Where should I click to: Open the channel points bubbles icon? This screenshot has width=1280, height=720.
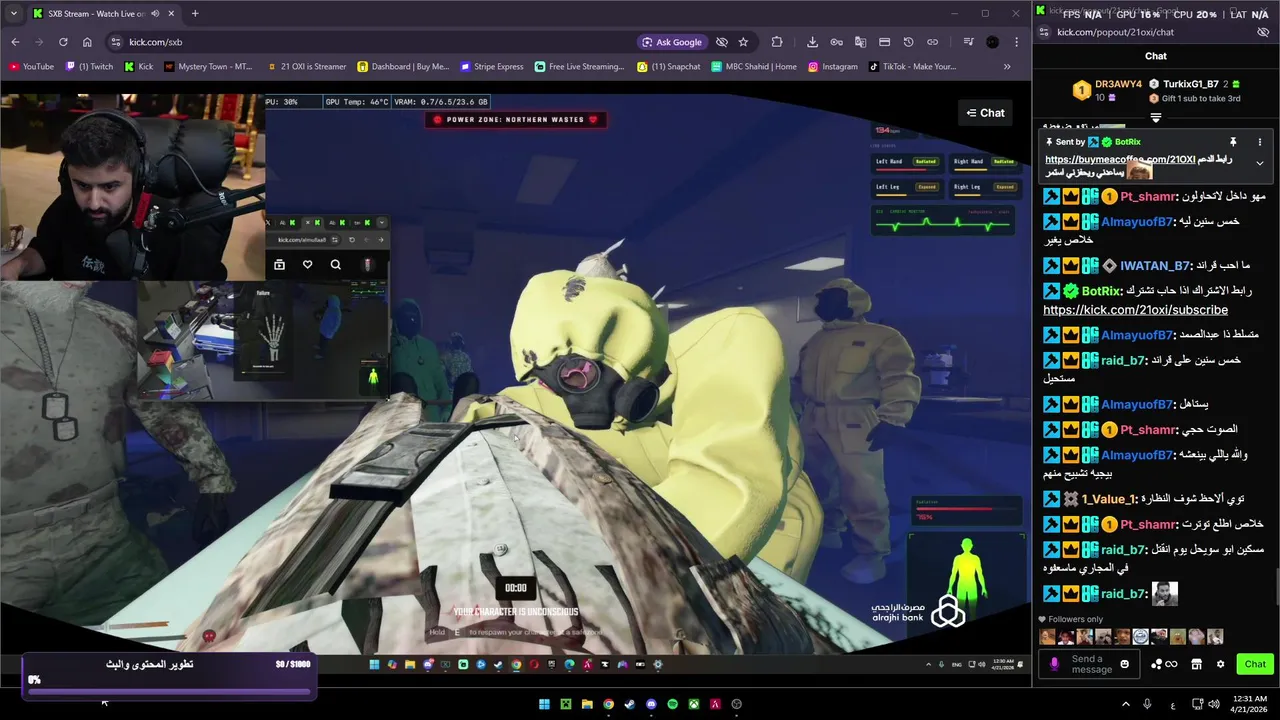(x=1164, y=664)
